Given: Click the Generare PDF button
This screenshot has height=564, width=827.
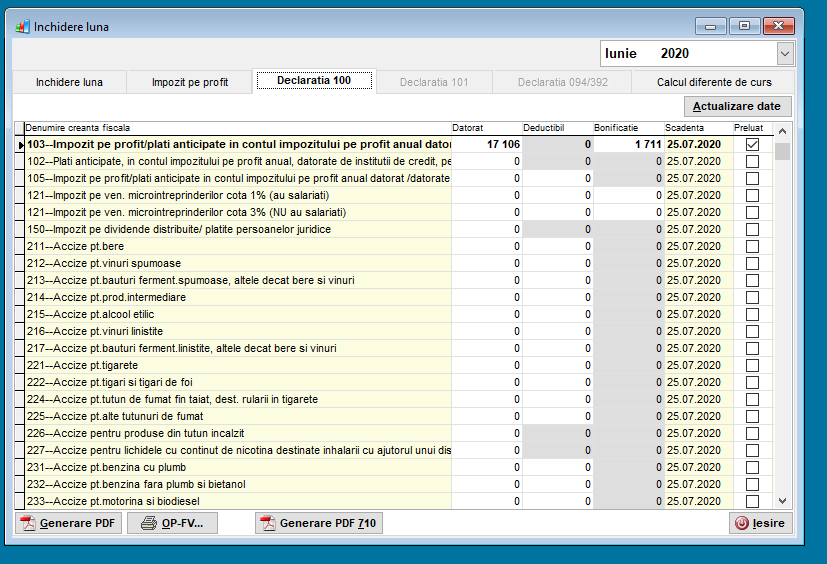Looking at the screenshot, I should [x=68, y=523].
